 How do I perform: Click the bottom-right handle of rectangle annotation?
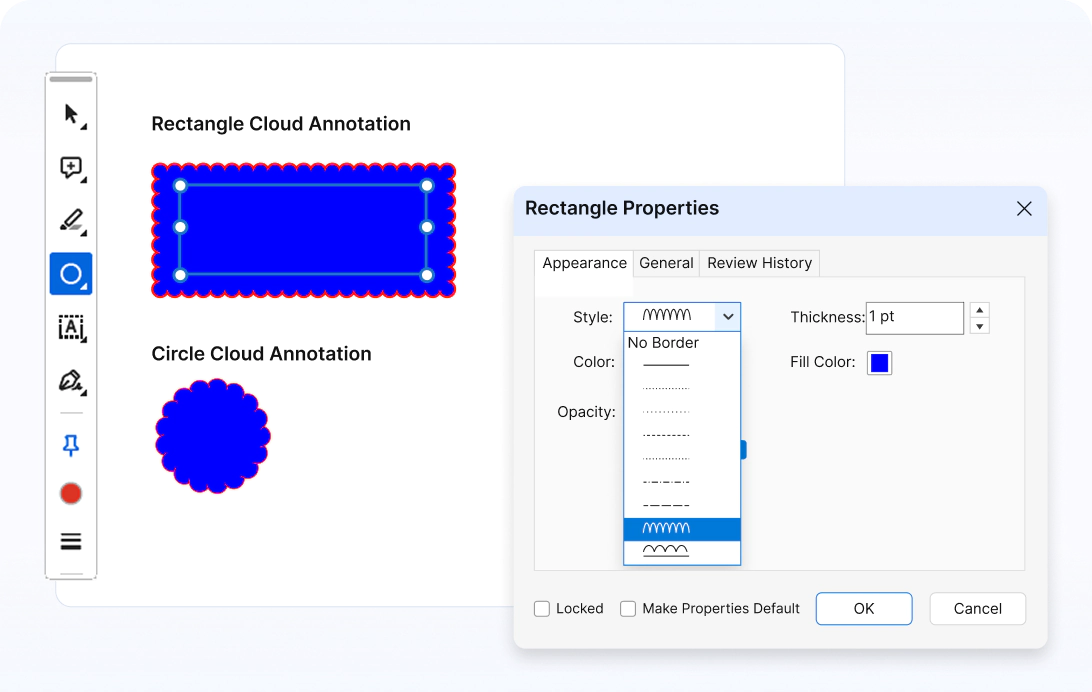[427, 275]
